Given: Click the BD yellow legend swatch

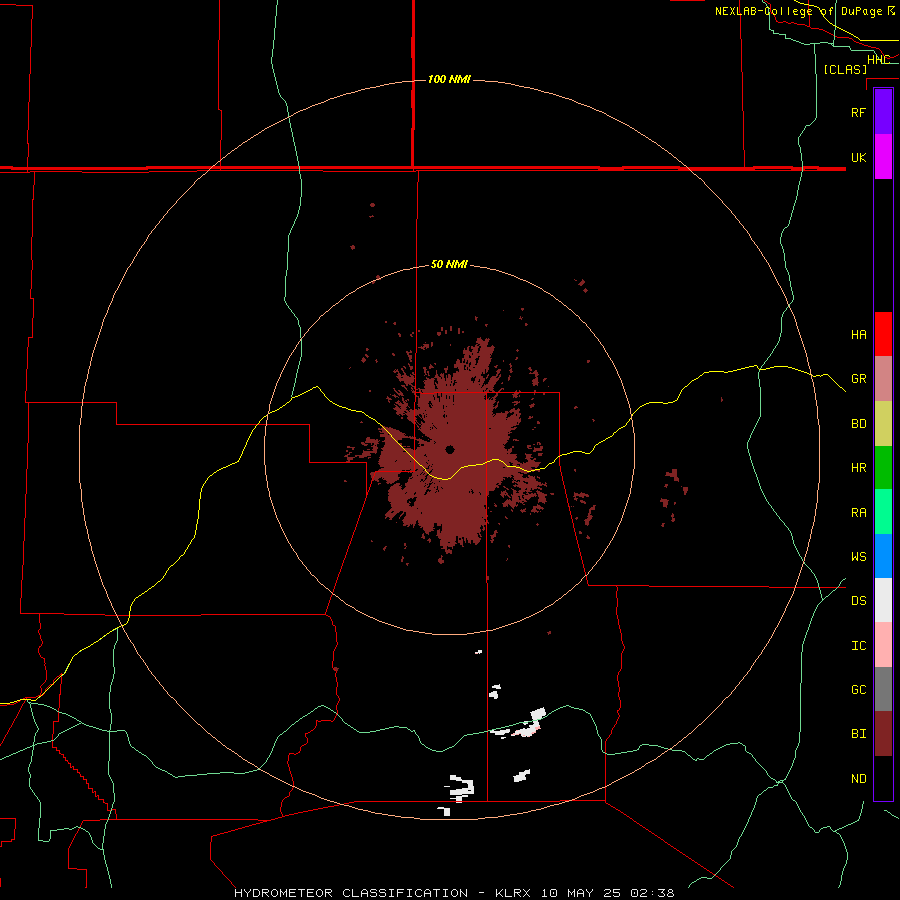Looking at the screenshot, I should tap(883, 424).
